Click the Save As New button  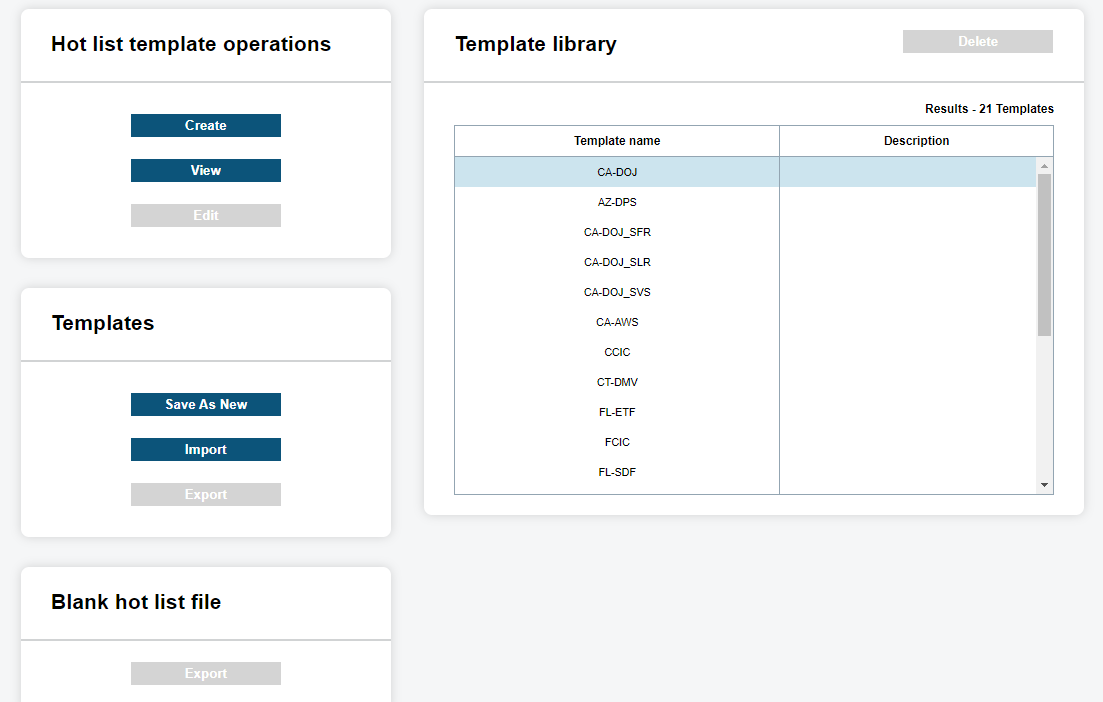click(x=205, y=404)
